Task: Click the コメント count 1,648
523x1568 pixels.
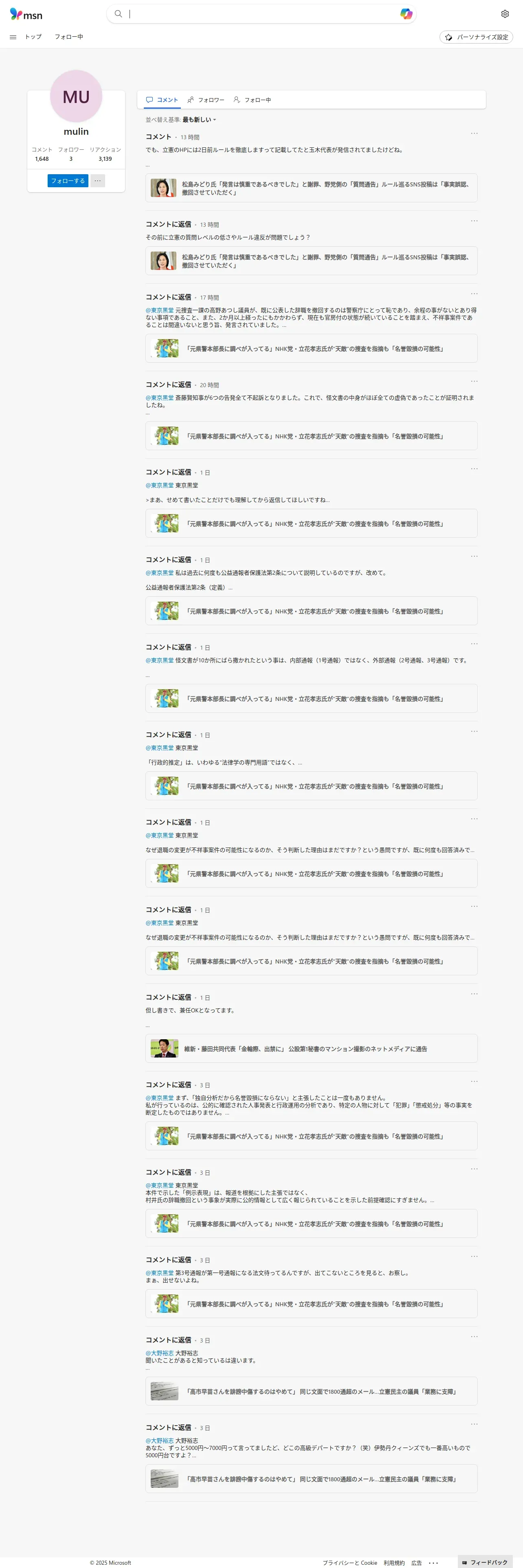Action: click(x=42, y=159)
